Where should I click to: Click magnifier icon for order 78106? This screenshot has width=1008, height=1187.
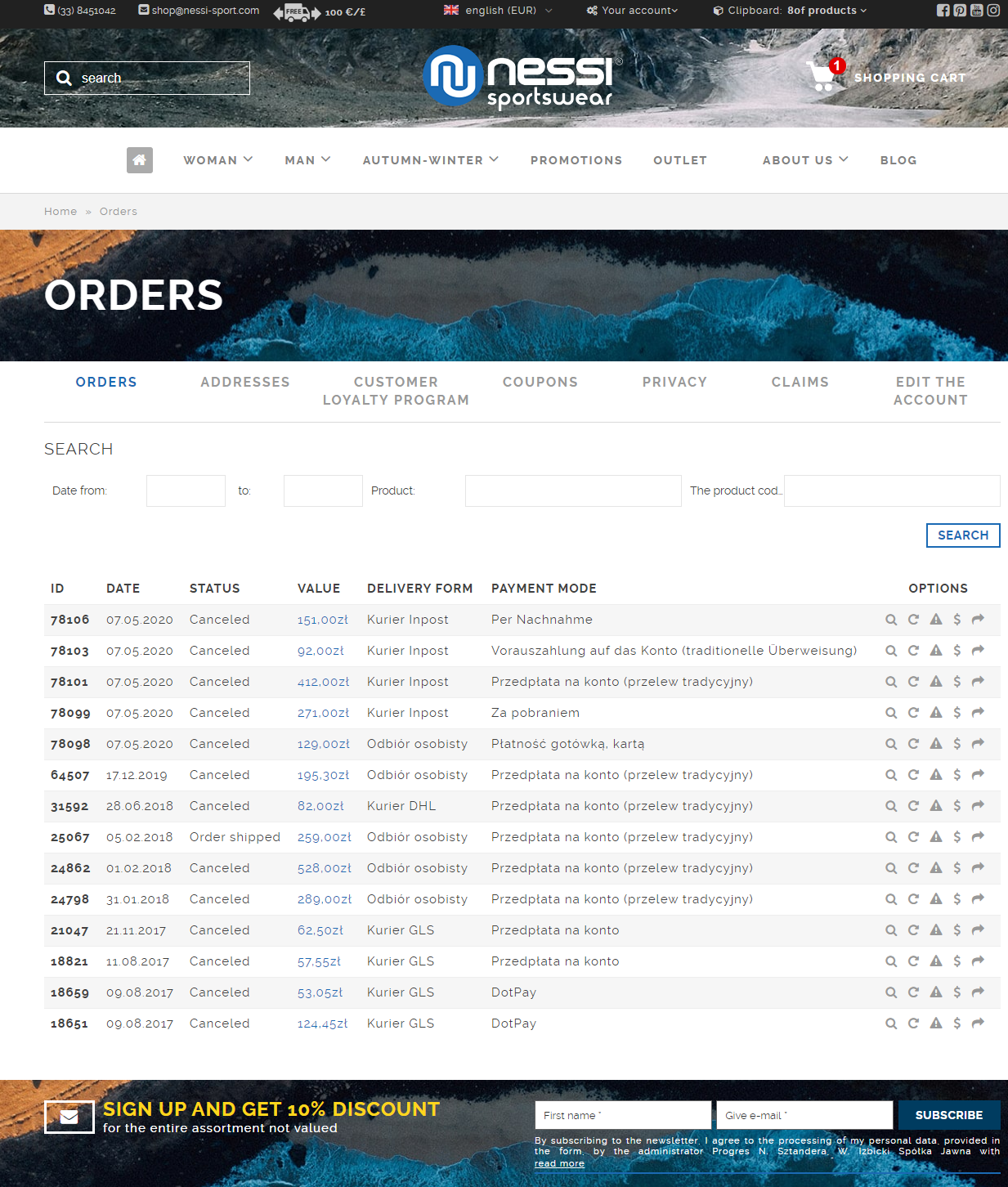coord(891,620)
